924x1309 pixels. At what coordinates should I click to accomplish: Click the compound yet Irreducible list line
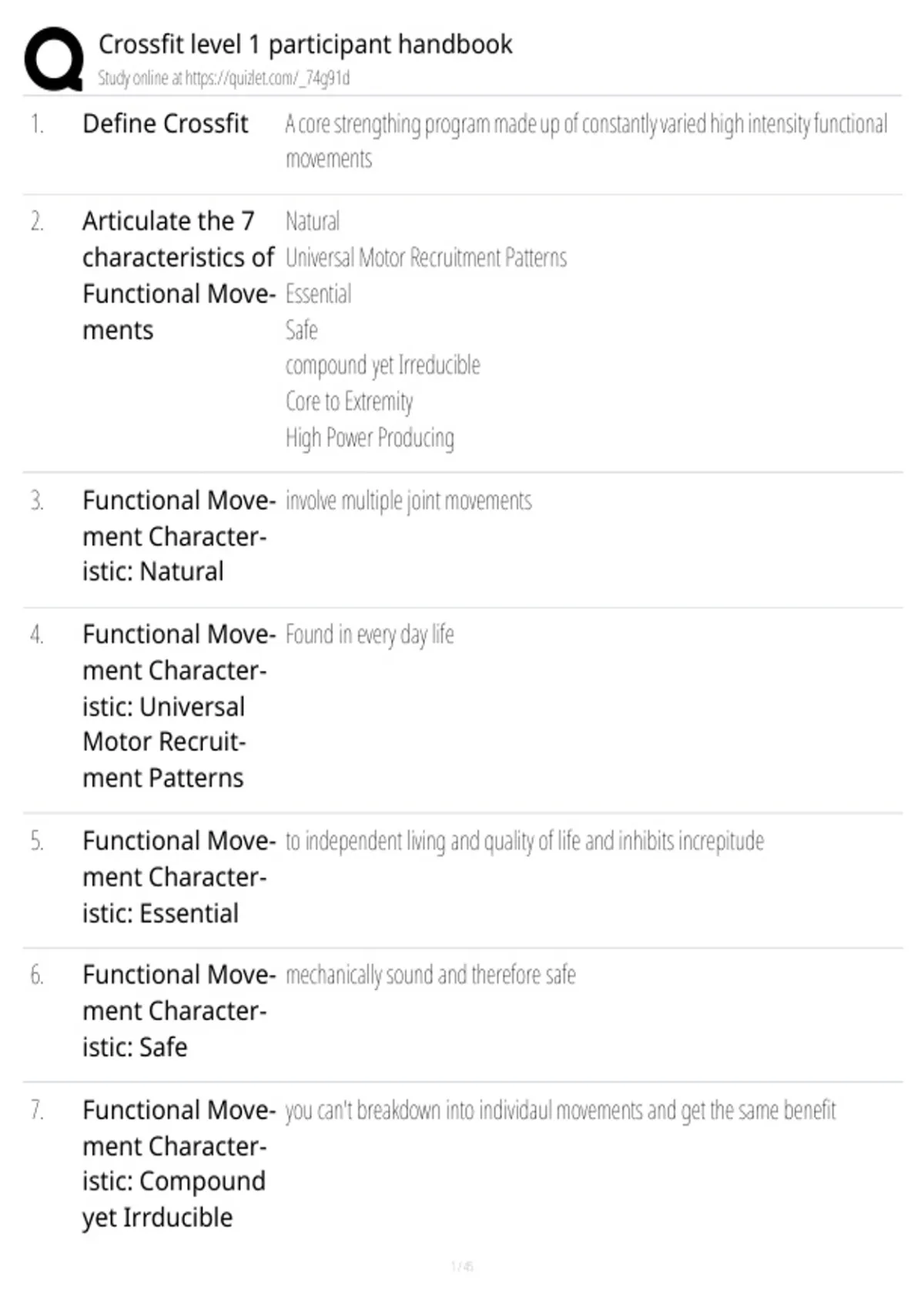[383, 365]
